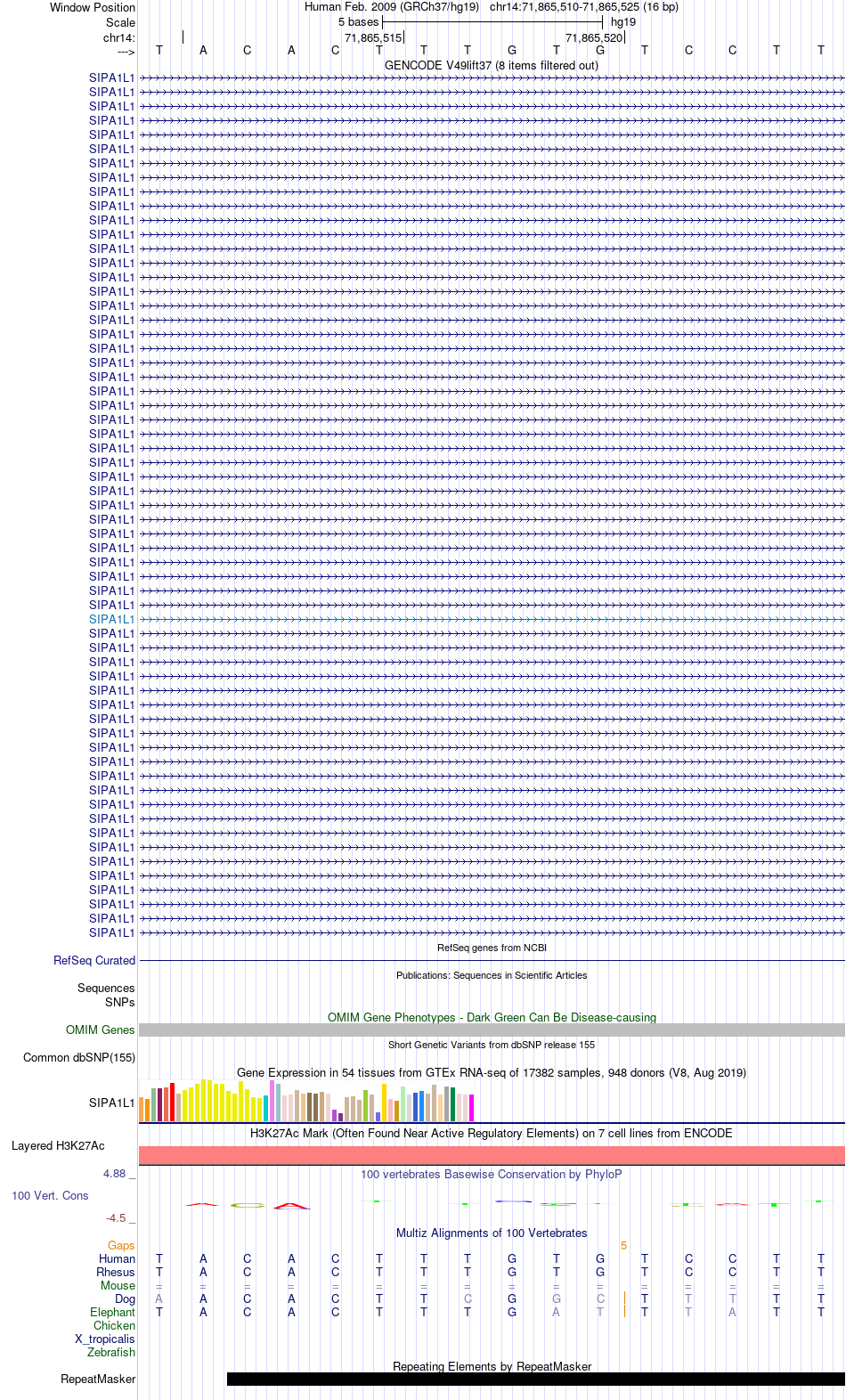Click the Rhesus alignment row label
The image size is (846, 1400).
tap(116, 1272)
